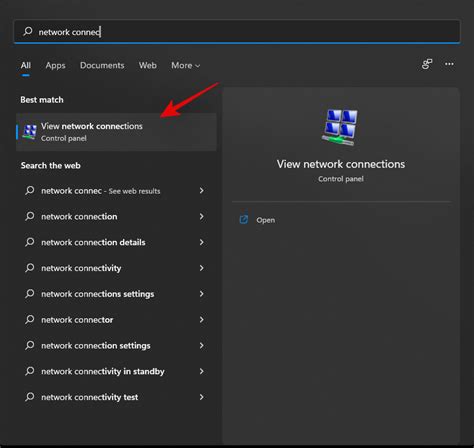Open the search feedback people icon

pos(427,64)
